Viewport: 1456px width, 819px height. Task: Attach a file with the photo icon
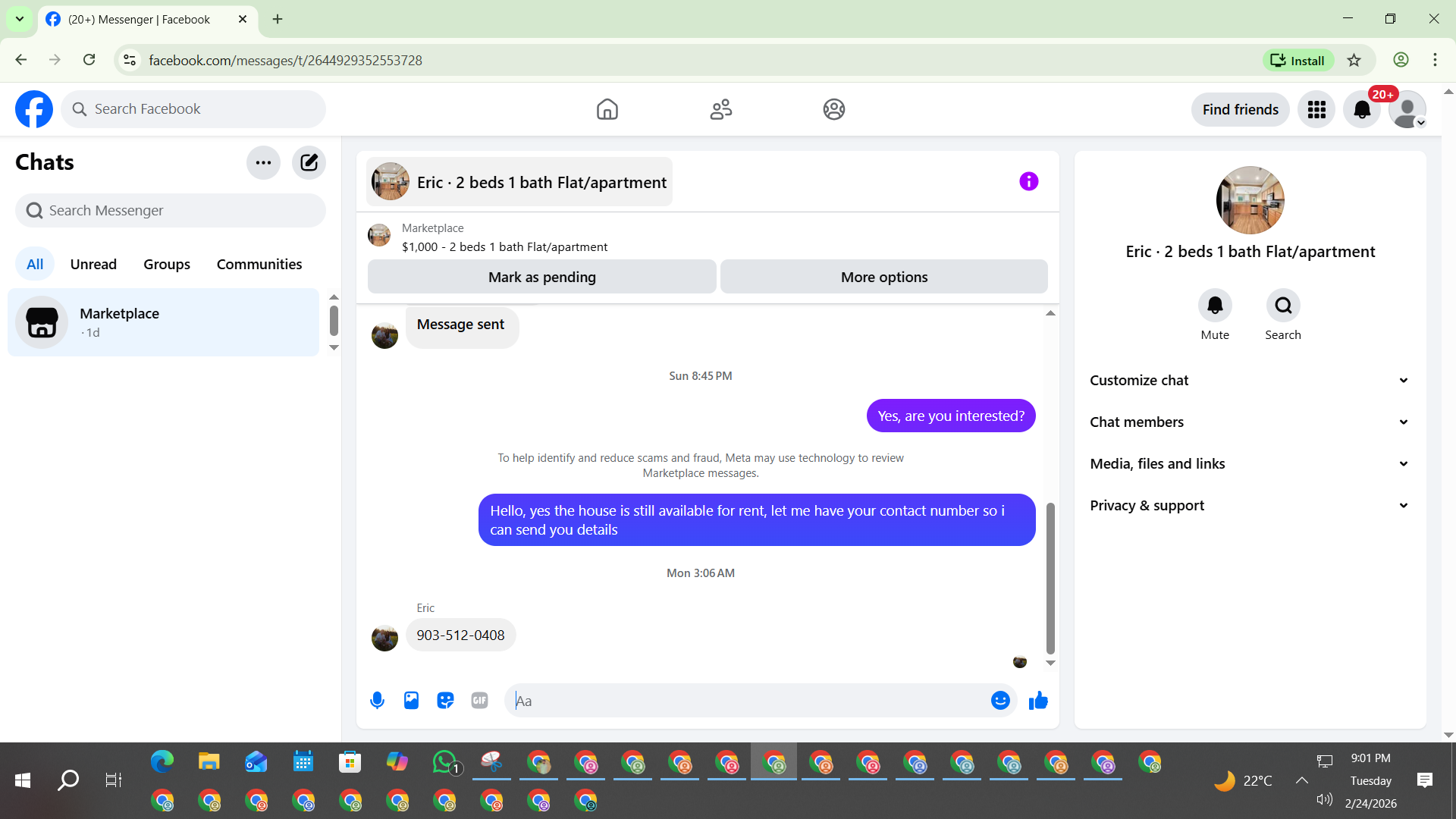(411, 701)
